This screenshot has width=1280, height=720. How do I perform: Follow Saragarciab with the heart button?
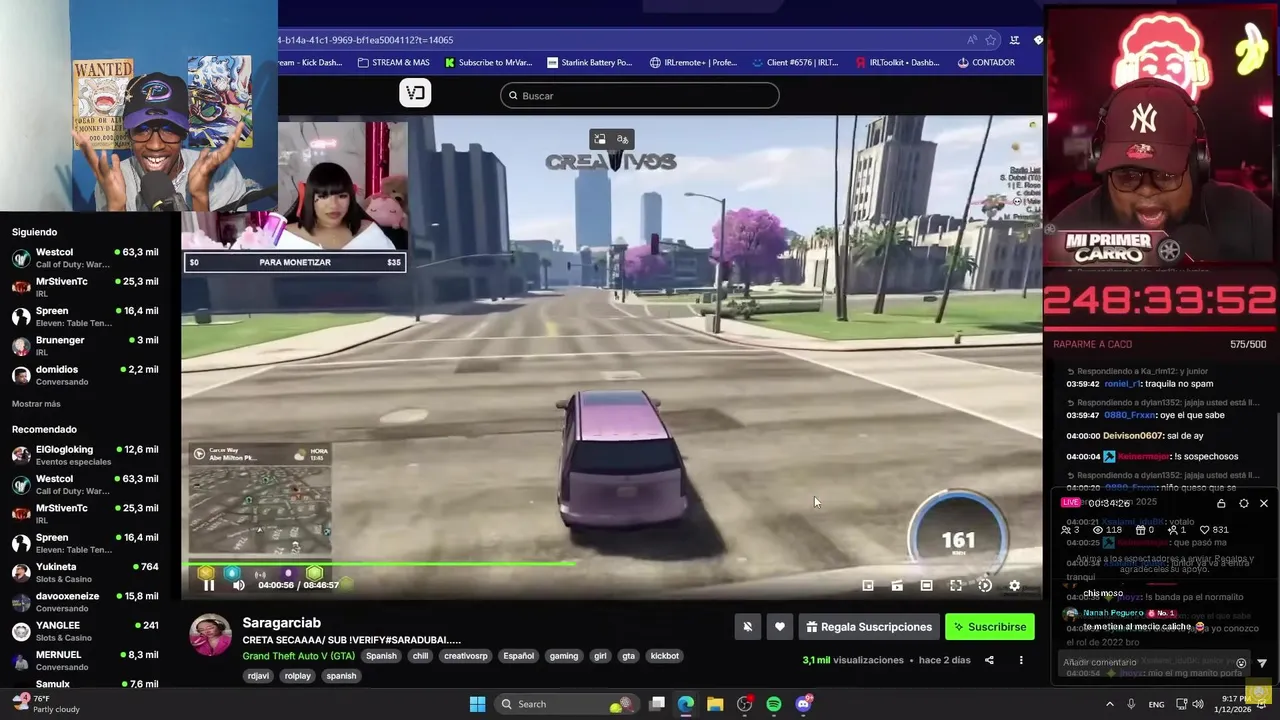[780, 627]
